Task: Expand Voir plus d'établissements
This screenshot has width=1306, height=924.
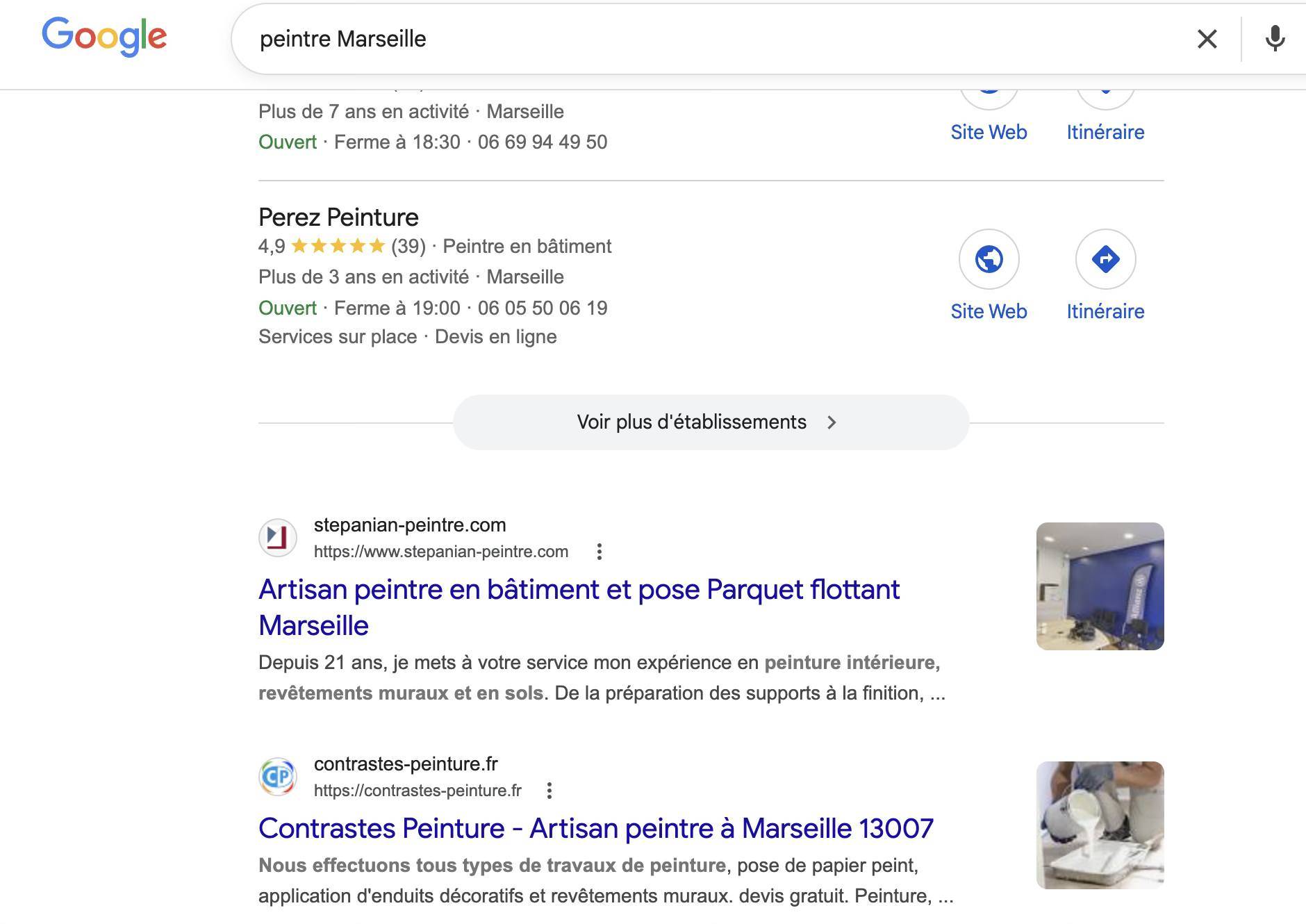Action: pos(711,422)
